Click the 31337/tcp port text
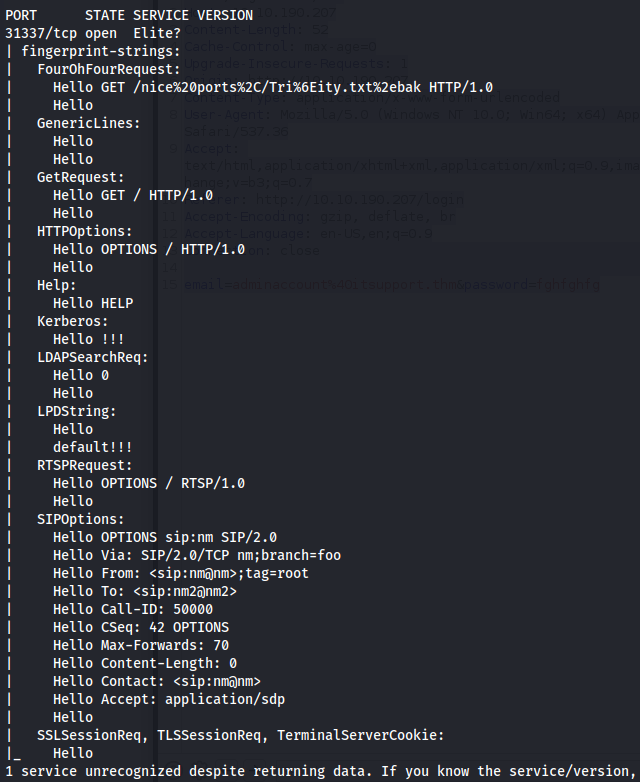The image size is (640, 782). [x=41, y=33]
